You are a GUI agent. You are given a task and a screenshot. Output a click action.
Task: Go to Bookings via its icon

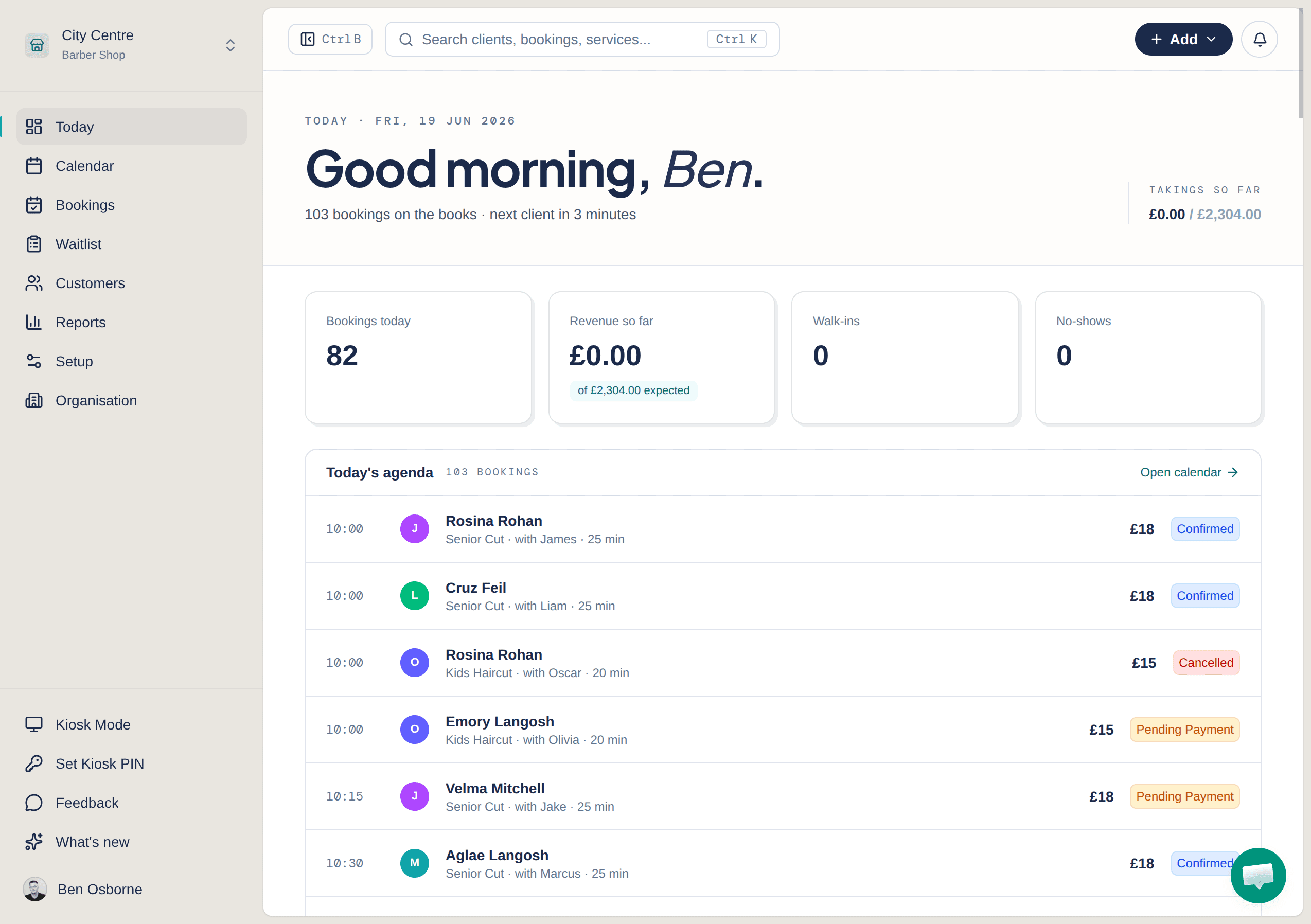click(33, 204)
